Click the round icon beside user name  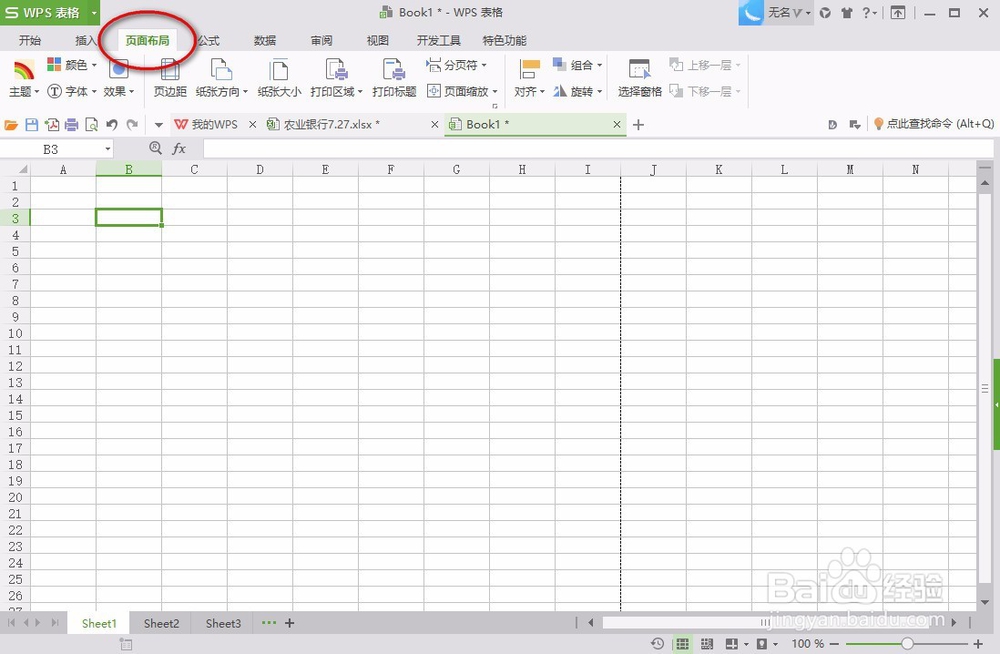825,13
